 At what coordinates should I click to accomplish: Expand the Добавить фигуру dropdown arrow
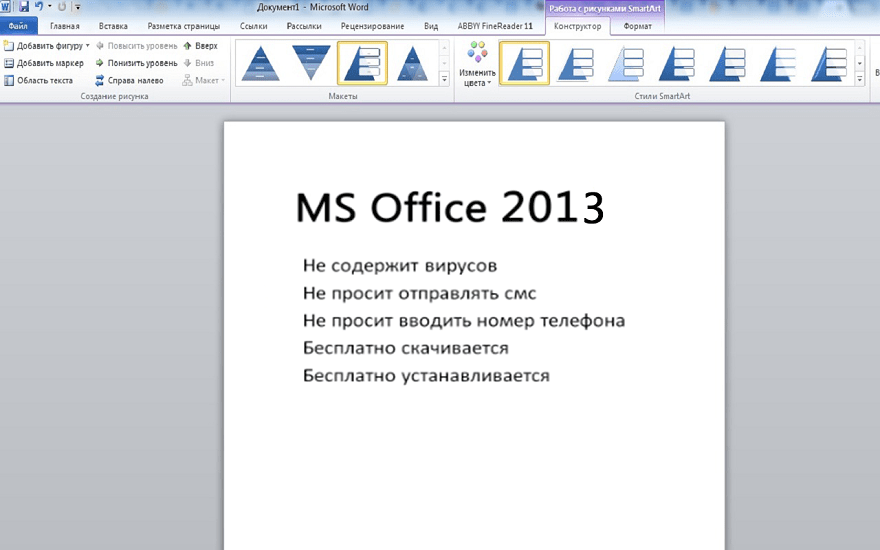click(88, 45)
